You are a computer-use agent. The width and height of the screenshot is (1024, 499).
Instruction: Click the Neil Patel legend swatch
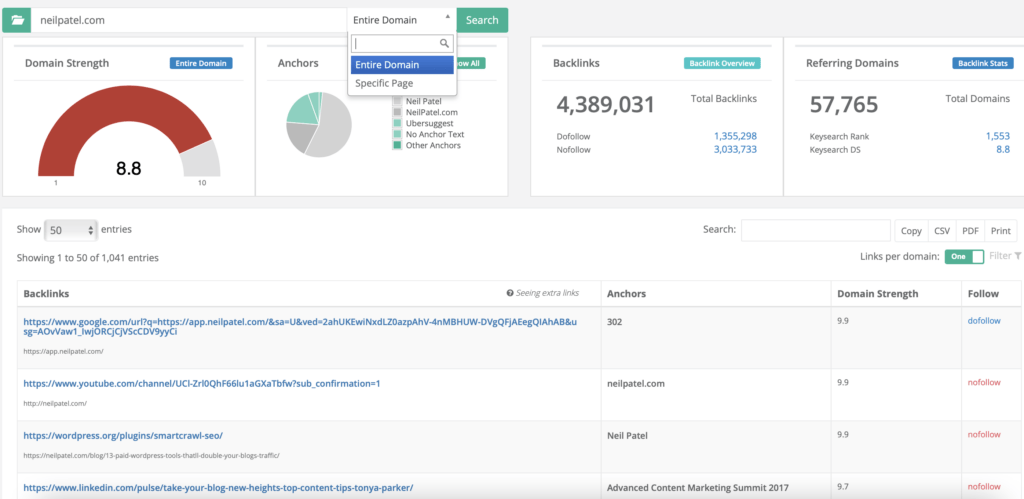(397, 101)
